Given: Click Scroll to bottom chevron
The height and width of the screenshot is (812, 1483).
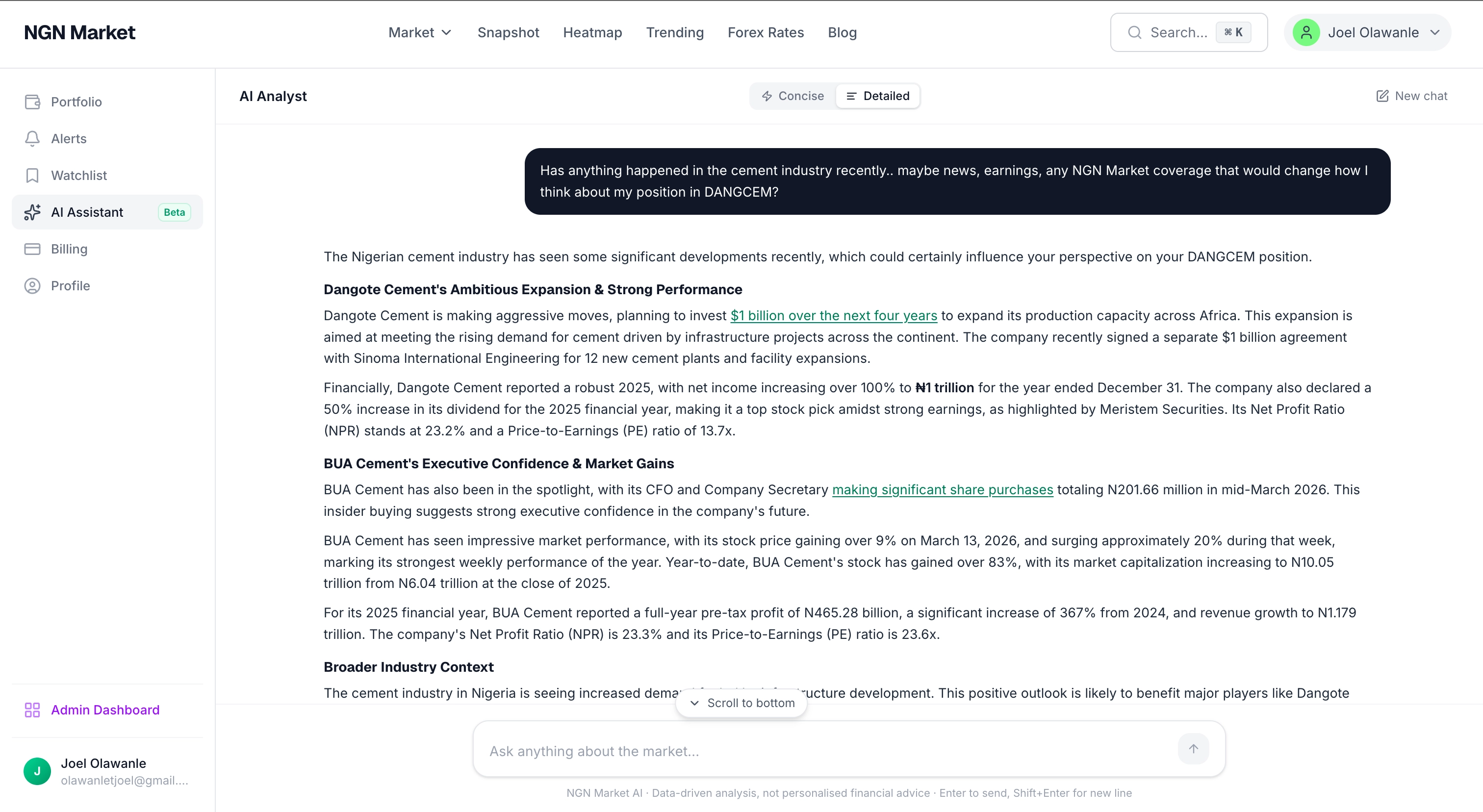Looking at the screenshot, I should [695, 703].
